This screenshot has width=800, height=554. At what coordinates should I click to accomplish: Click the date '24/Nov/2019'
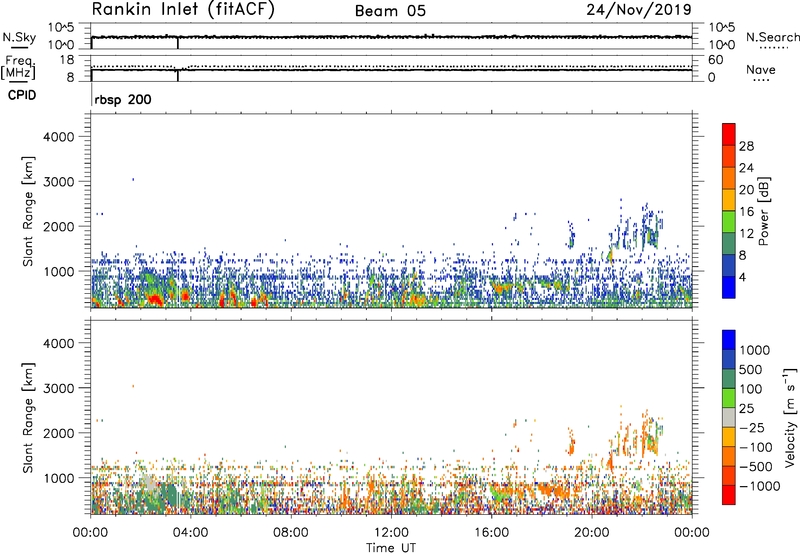(x=639, y=10)
